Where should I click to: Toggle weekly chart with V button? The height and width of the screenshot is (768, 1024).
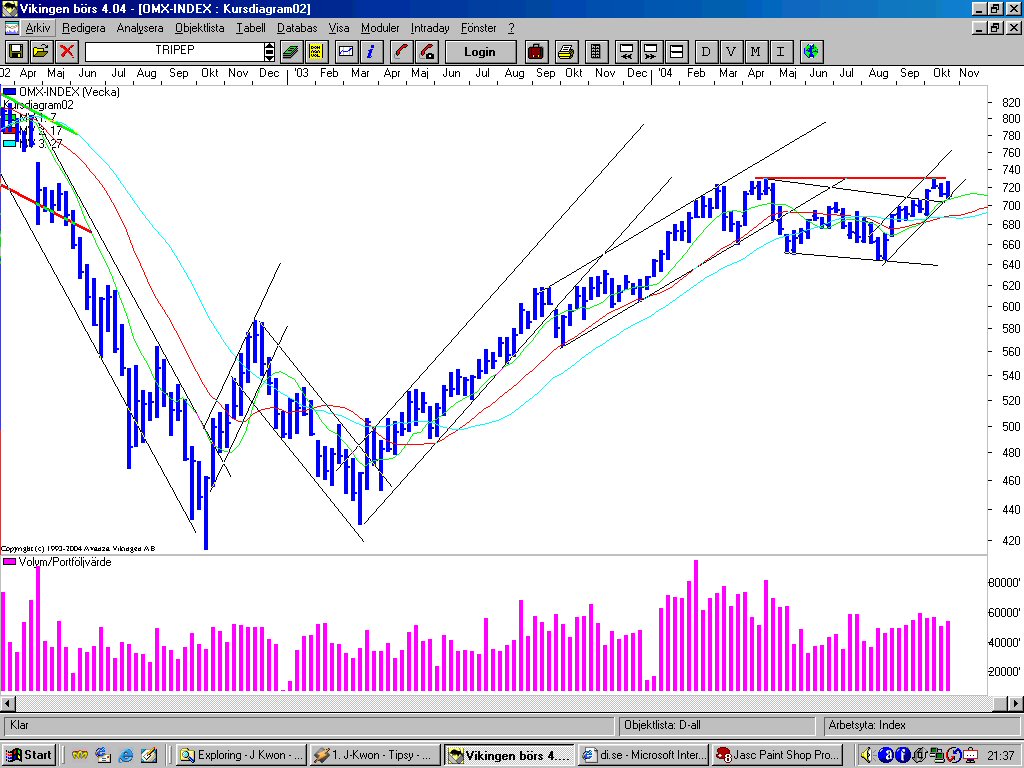[x=730, y=51]
